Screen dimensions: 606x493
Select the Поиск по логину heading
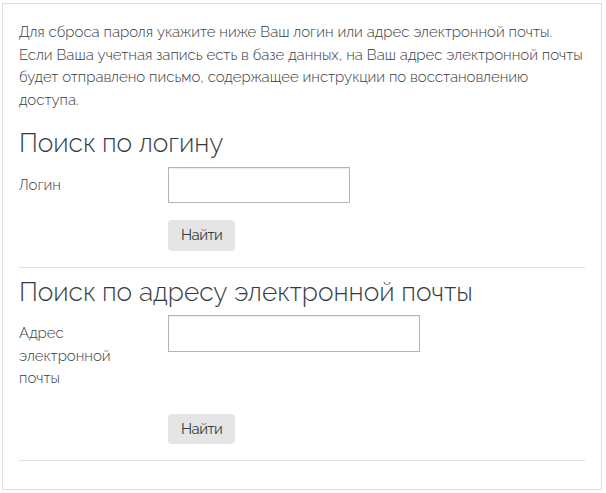[x=121, y=144]
